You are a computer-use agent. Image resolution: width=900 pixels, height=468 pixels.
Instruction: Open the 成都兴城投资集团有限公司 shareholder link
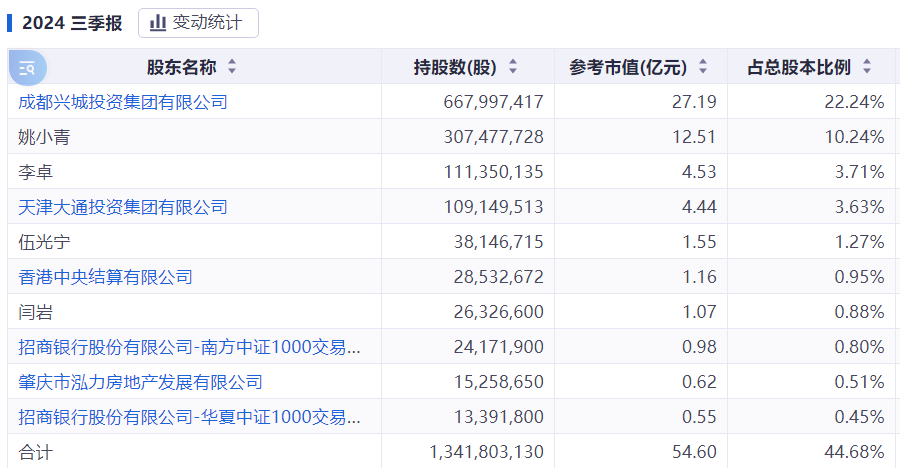(x=123, y=102)
